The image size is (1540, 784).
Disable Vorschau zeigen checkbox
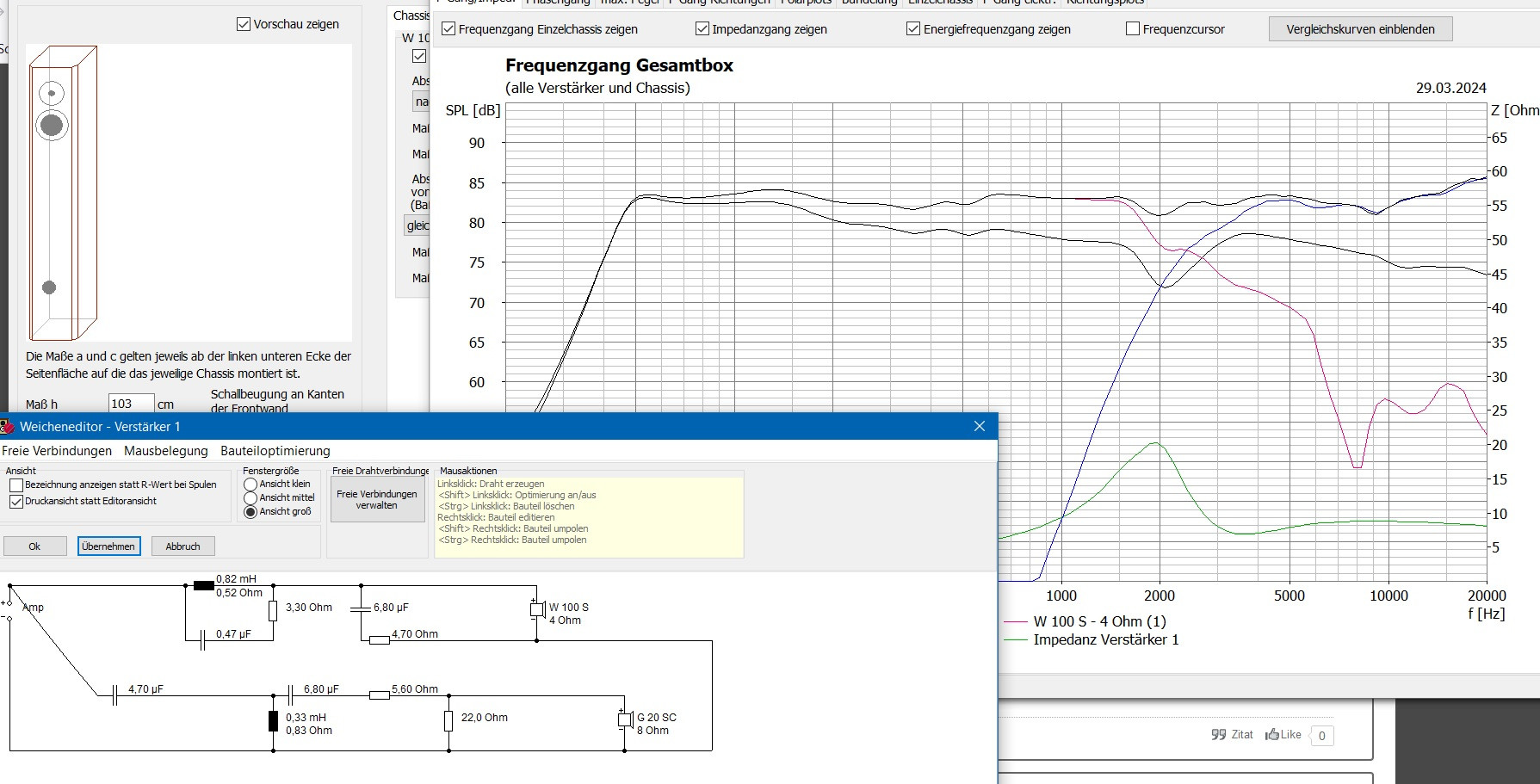pyautogui.click(x=244, y=24)
